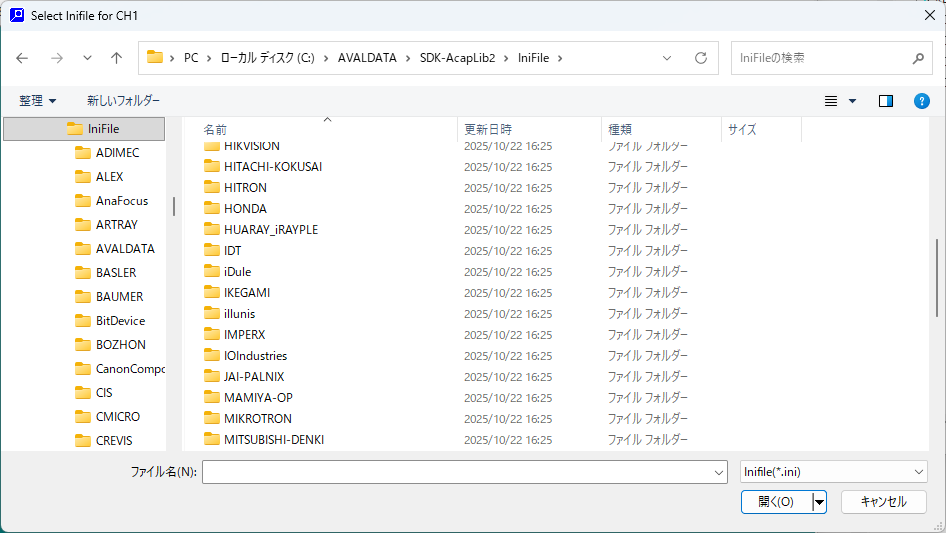Click the 開く(O) button
946x533 pixels.
point(775,502)
